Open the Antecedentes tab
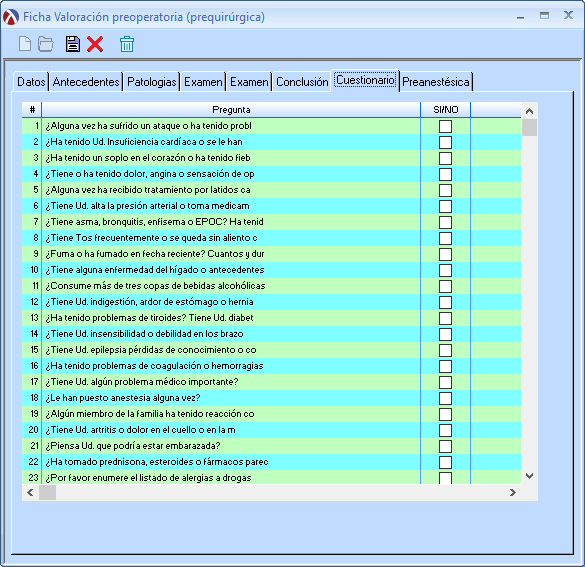Viewport: 585px width, 567px height. (x=86, y=82)
